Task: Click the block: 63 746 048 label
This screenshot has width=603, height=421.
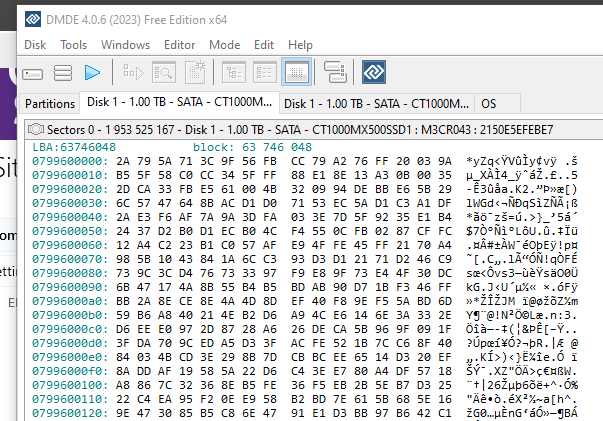Action: tap(252, 147)
